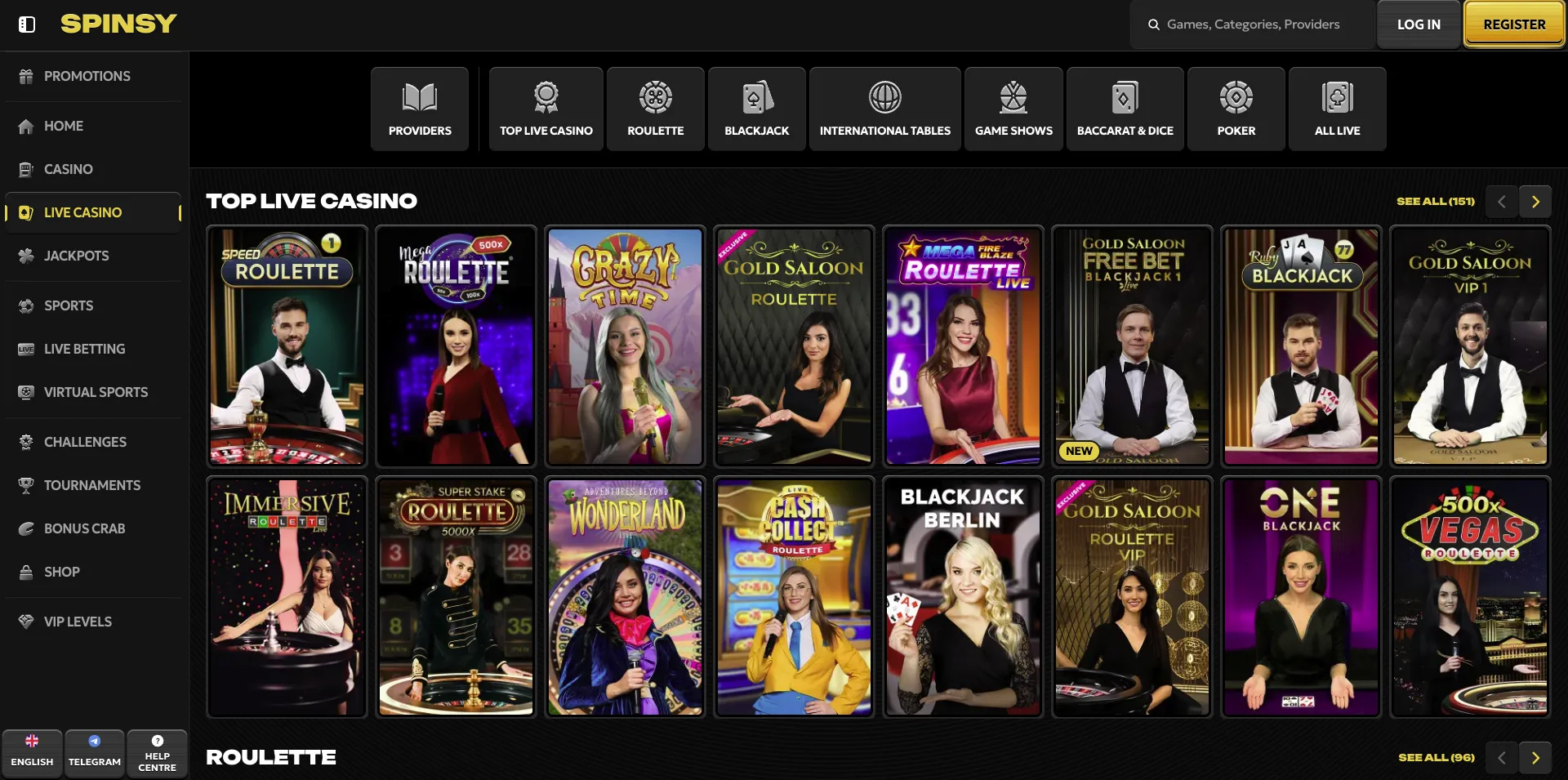This screenshot has width=1568, height=780.
Task: Open Adventures Beyond Wonderland game
Action: coord(625,597)
